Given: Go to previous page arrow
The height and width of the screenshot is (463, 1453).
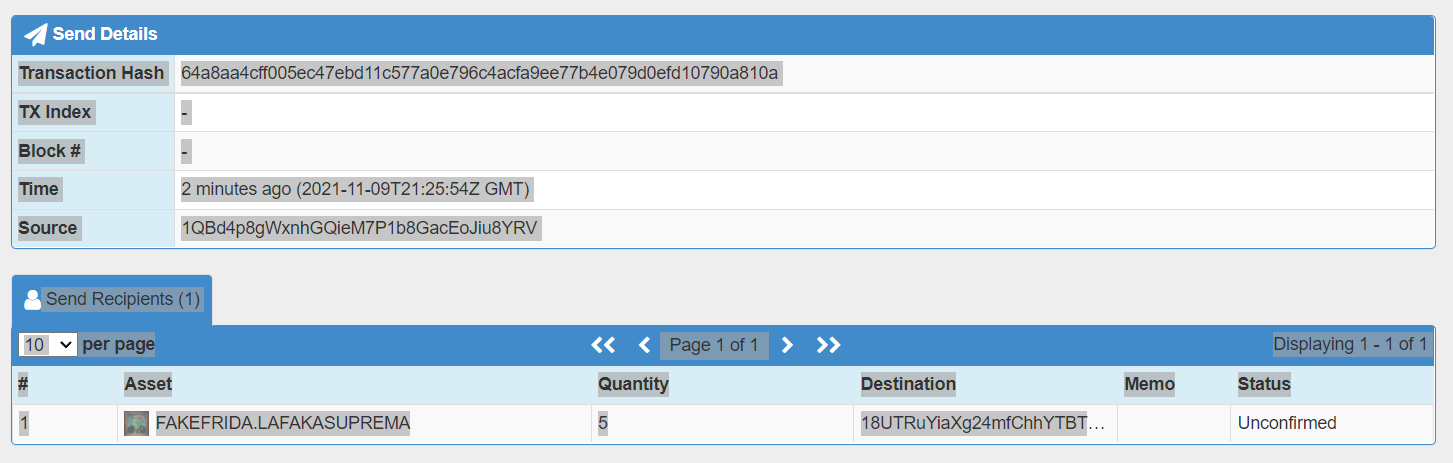Looking at the screenshot, I should tap(644, 345).
